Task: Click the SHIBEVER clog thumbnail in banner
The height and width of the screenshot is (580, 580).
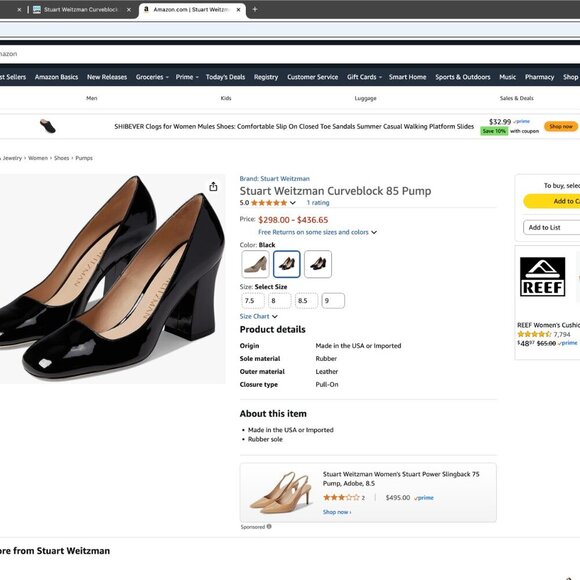Action: [48, 127]
